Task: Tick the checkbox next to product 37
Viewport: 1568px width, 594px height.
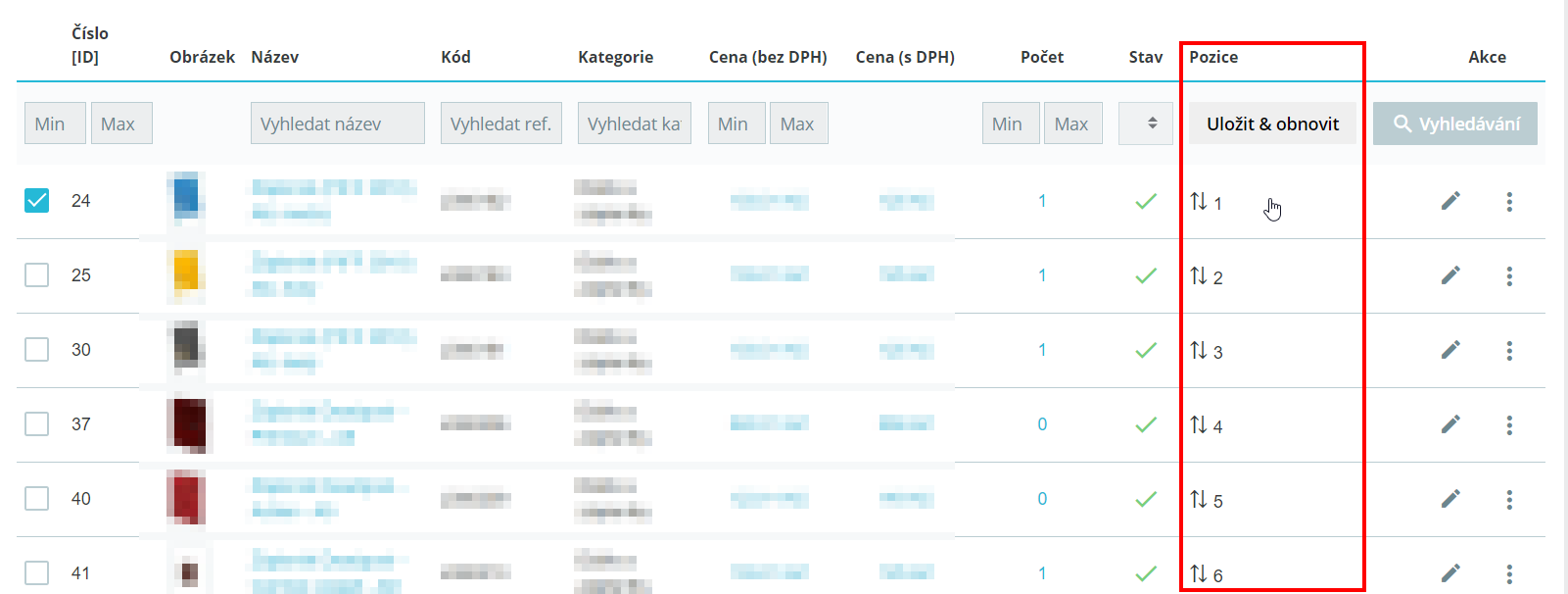Action: click(36, 423)
